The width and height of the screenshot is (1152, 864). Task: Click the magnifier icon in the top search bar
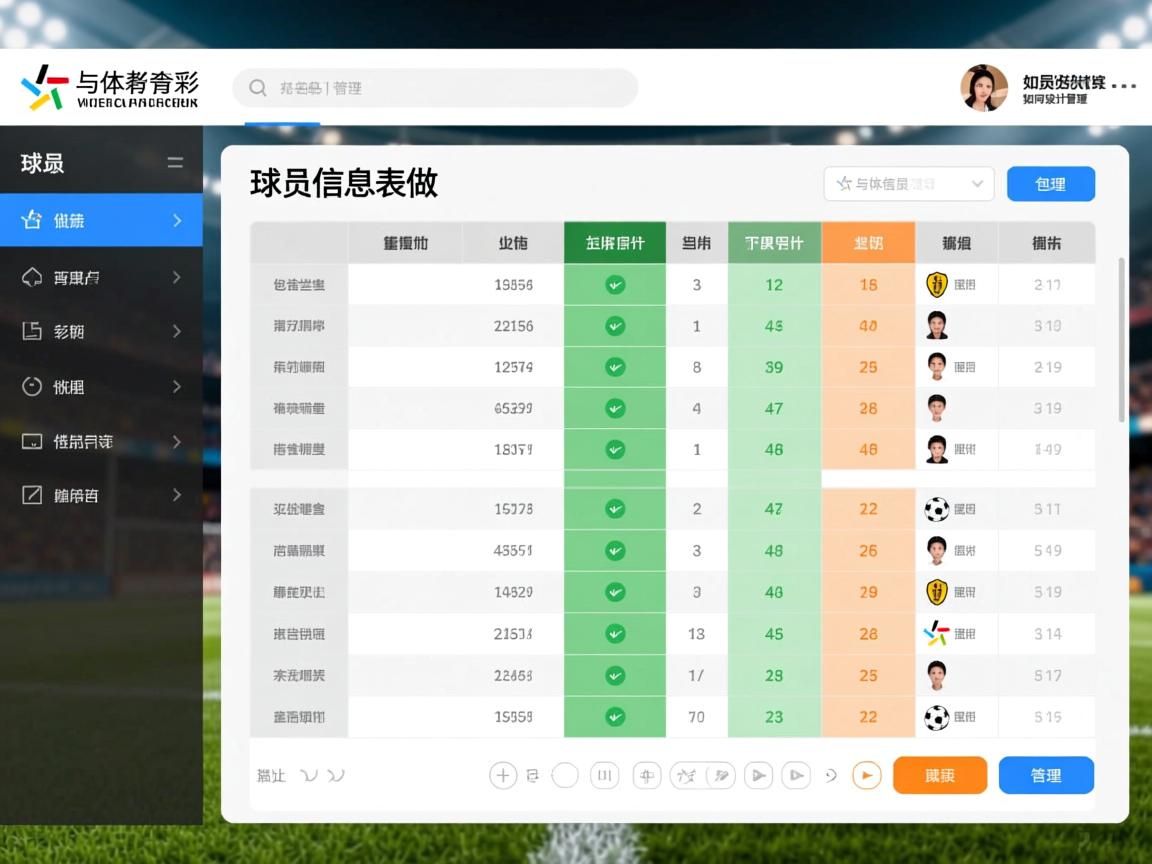coord(258,88)
